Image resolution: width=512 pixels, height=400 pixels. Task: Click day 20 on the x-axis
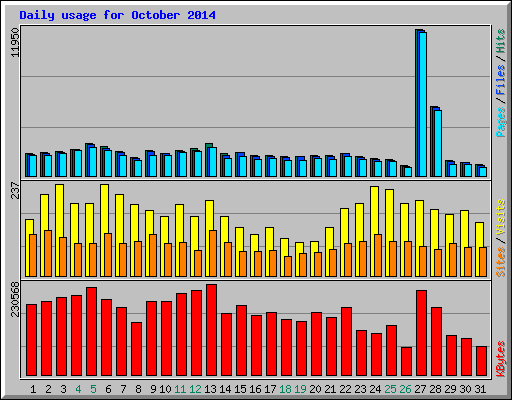click(315, 389)
